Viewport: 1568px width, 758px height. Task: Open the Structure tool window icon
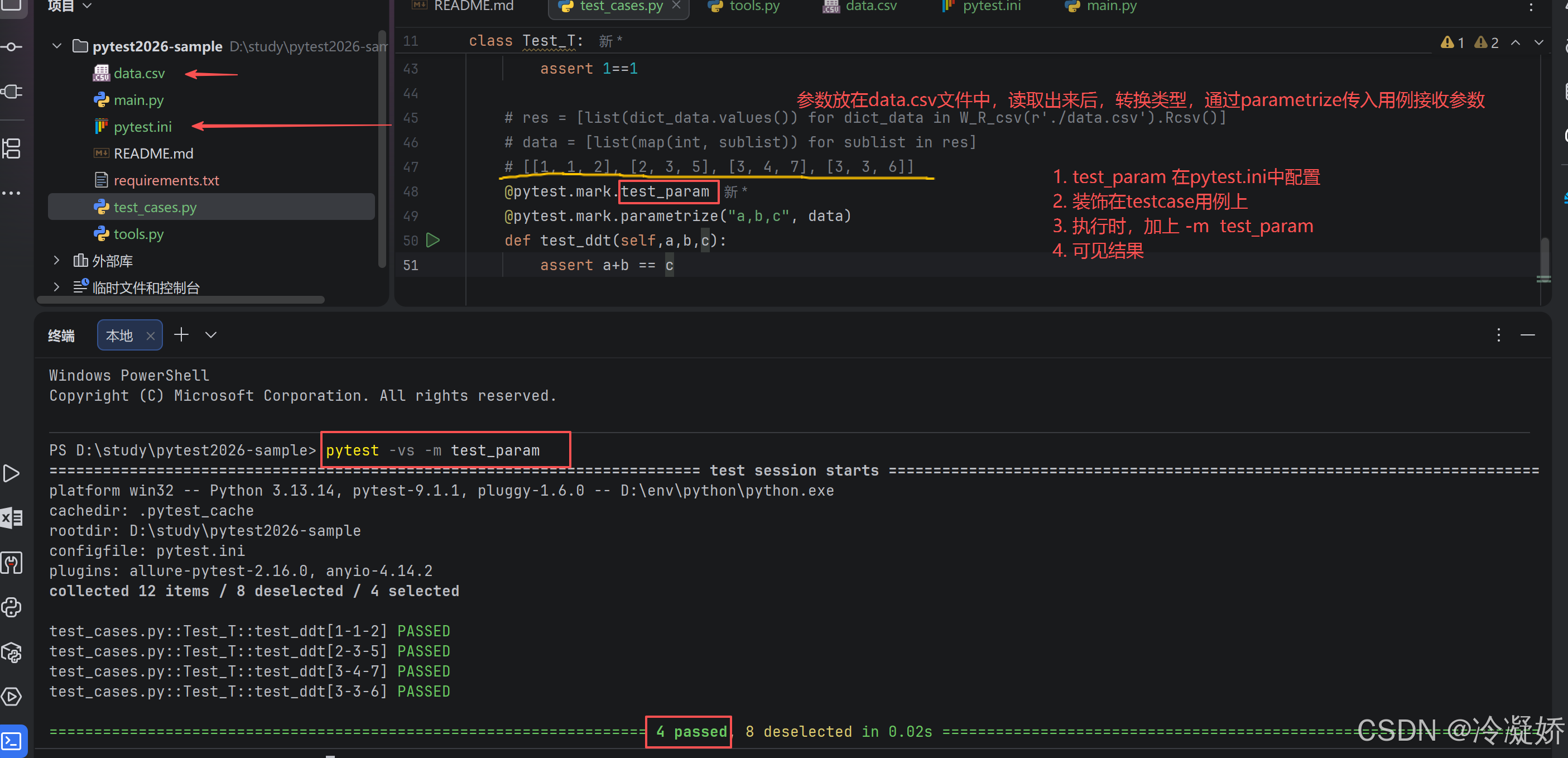12,148
